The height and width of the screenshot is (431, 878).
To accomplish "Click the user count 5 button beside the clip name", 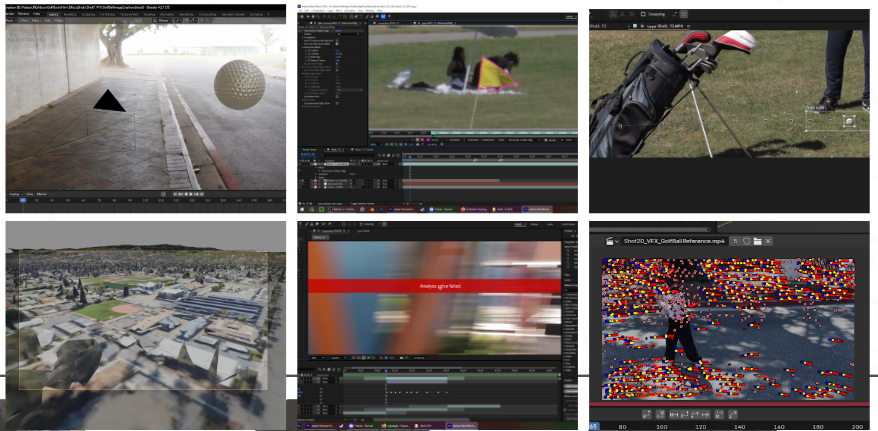I will [x=734, y=241].
